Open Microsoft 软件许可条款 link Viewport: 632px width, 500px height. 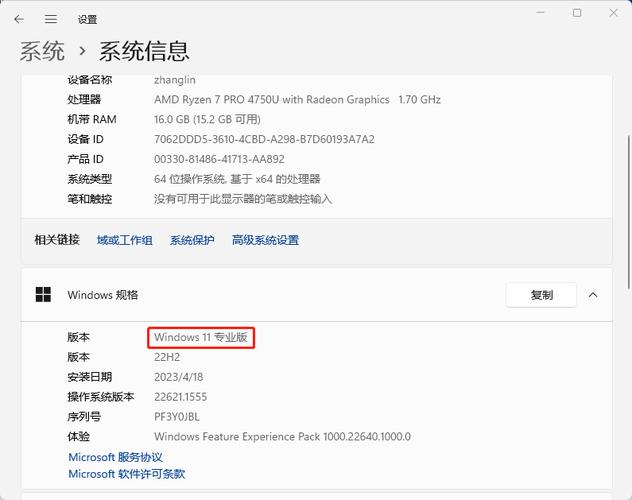coord(127,474)
